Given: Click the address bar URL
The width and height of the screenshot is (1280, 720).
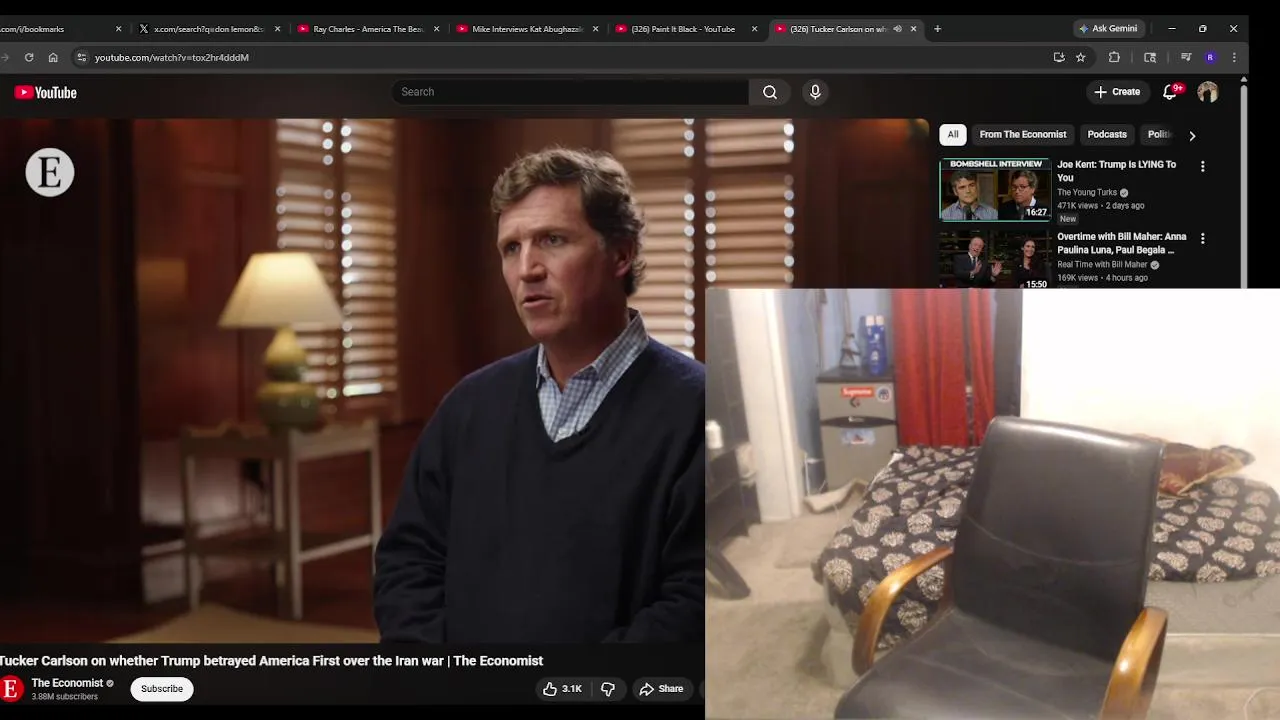Looking at the screenshot, I should click(x=172, y=57).
